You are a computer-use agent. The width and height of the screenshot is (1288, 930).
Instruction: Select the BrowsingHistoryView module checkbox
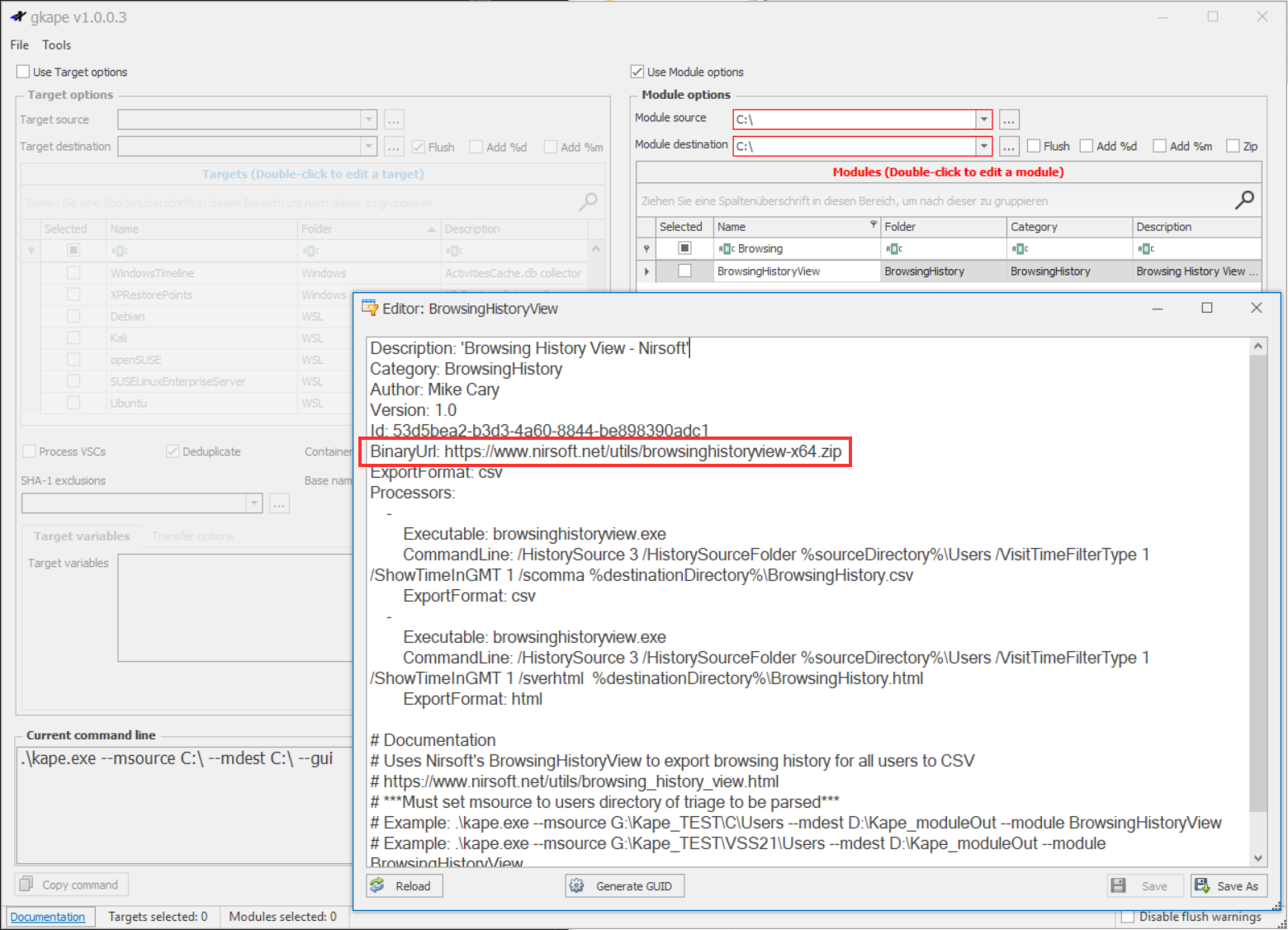pyautogui.click(x=684, y=271)
